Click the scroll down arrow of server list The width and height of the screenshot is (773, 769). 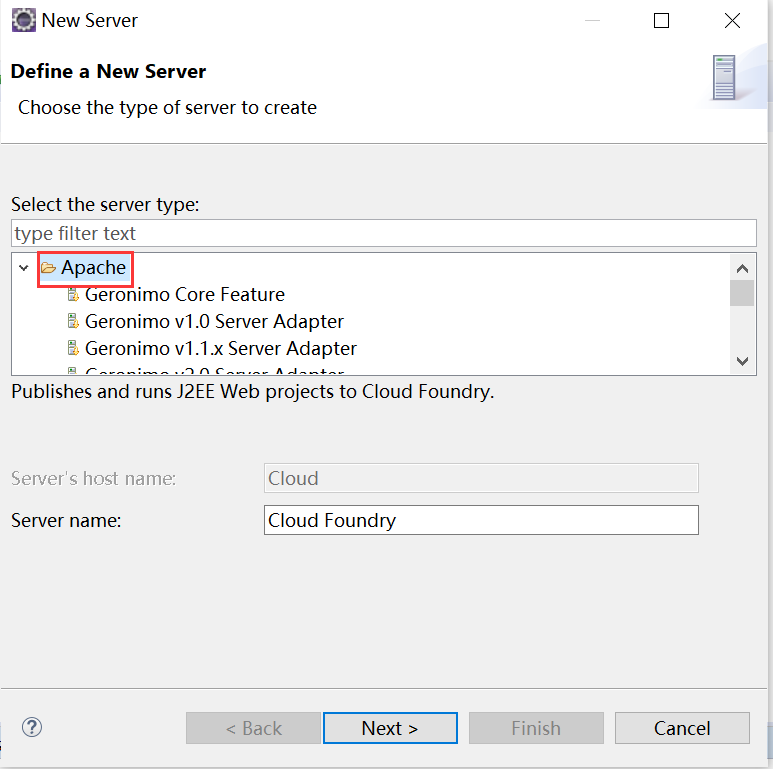(x=742, y=361)
